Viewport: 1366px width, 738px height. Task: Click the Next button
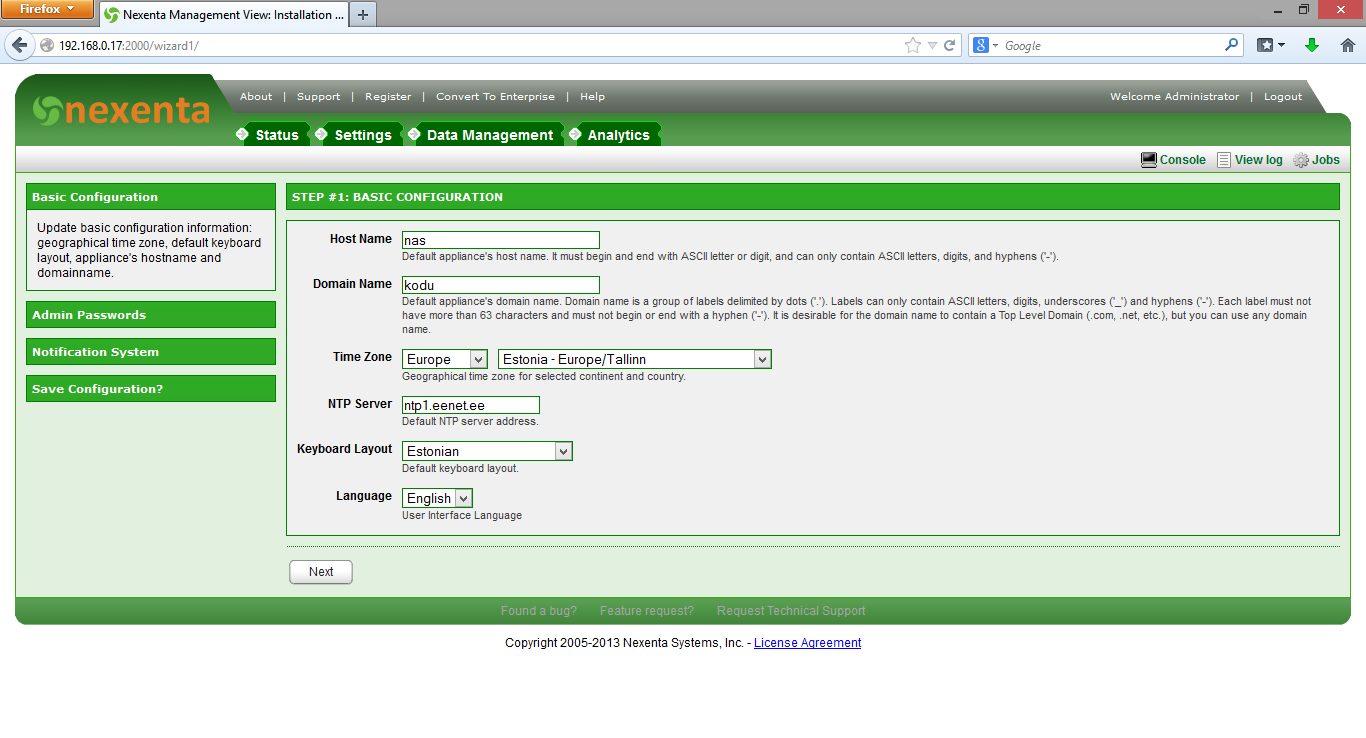tap(321, 572)
